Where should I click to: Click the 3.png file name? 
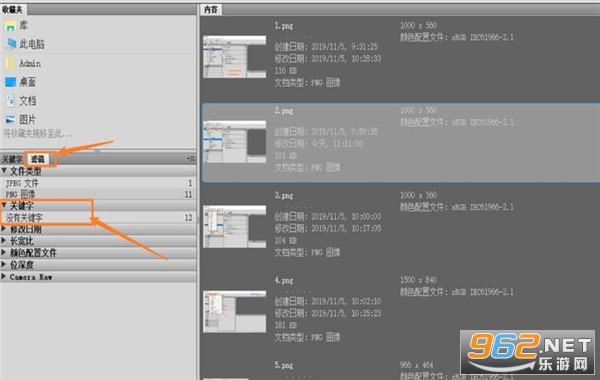coord(284,196)
